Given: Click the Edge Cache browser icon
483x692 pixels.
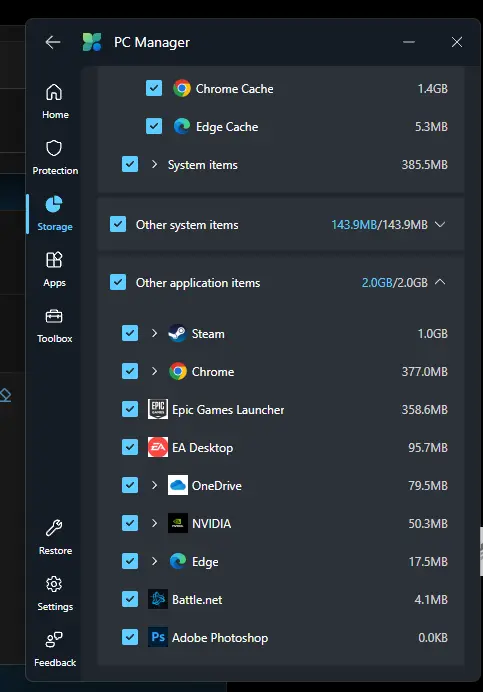Looking at the screenshot, I should point(181,126).
